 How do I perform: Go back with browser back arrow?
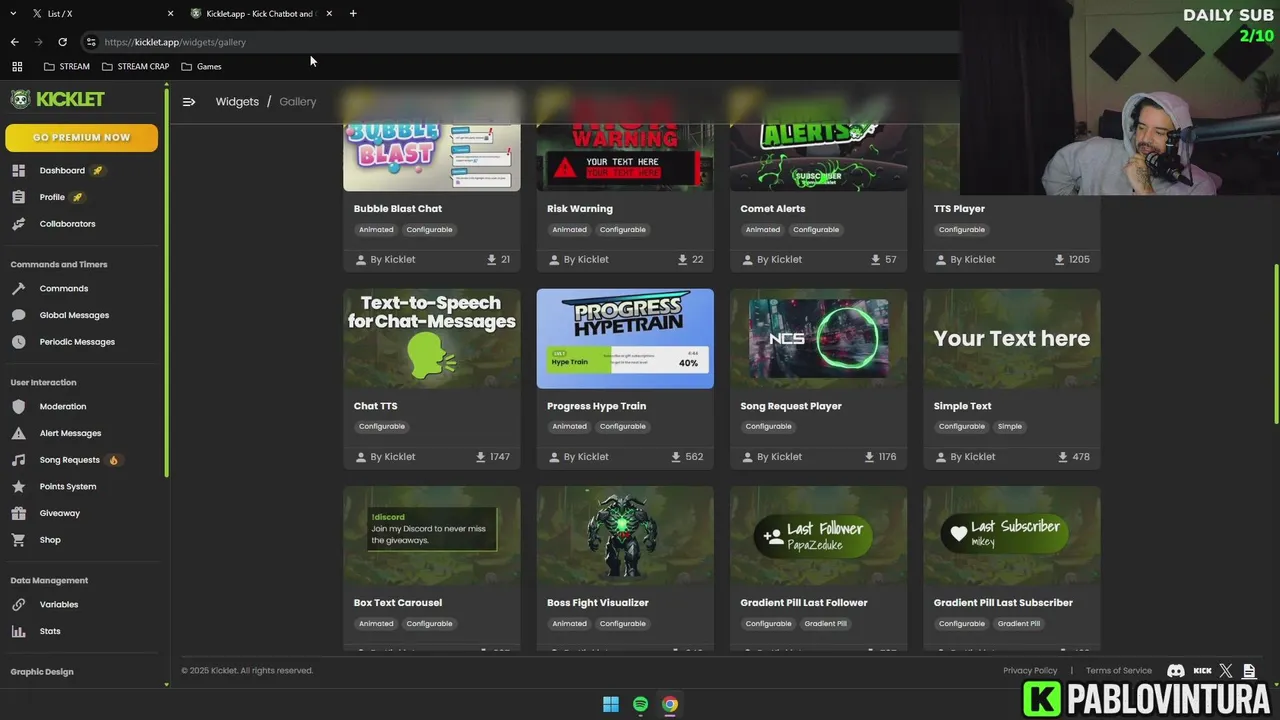point(14,42)
